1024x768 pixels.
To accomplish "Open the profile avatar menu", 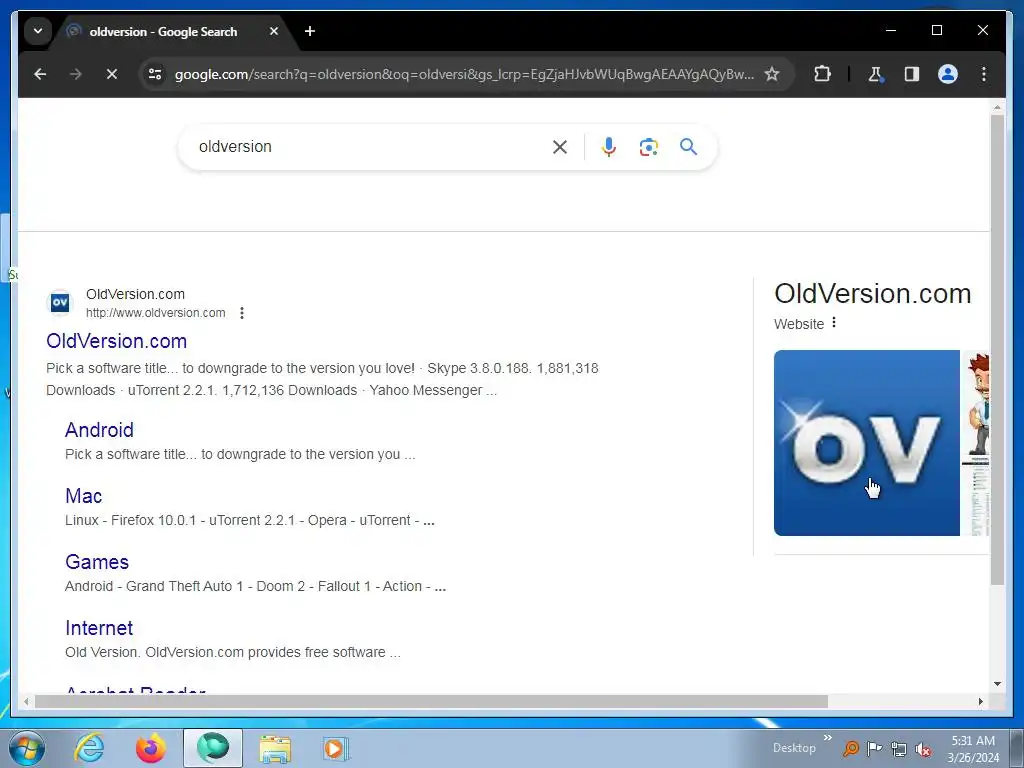I will (948, 74).
